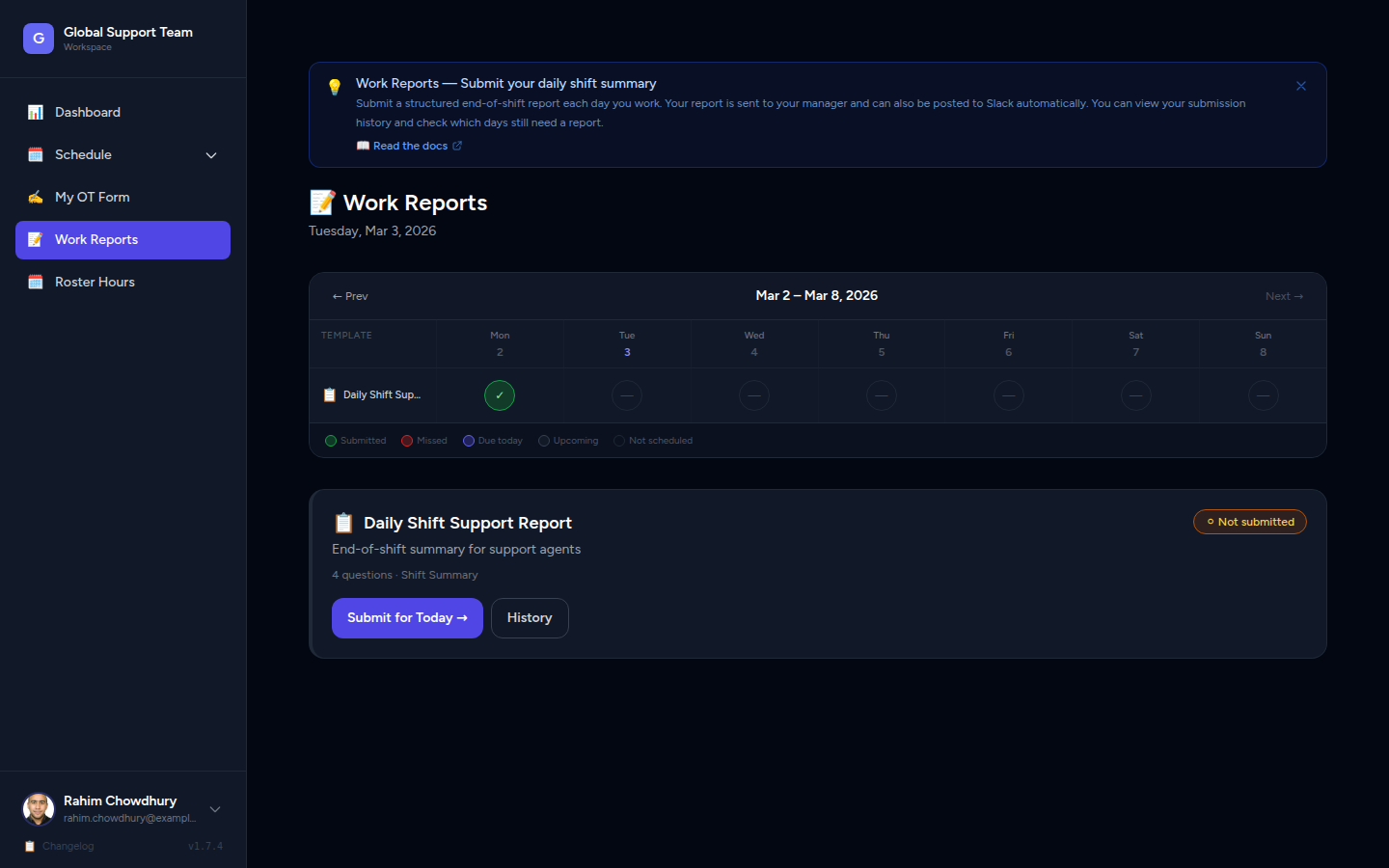This screenshot has height=868, width=1389.
Task: Toggle Tuesday's report status circle
Action: 627,394
